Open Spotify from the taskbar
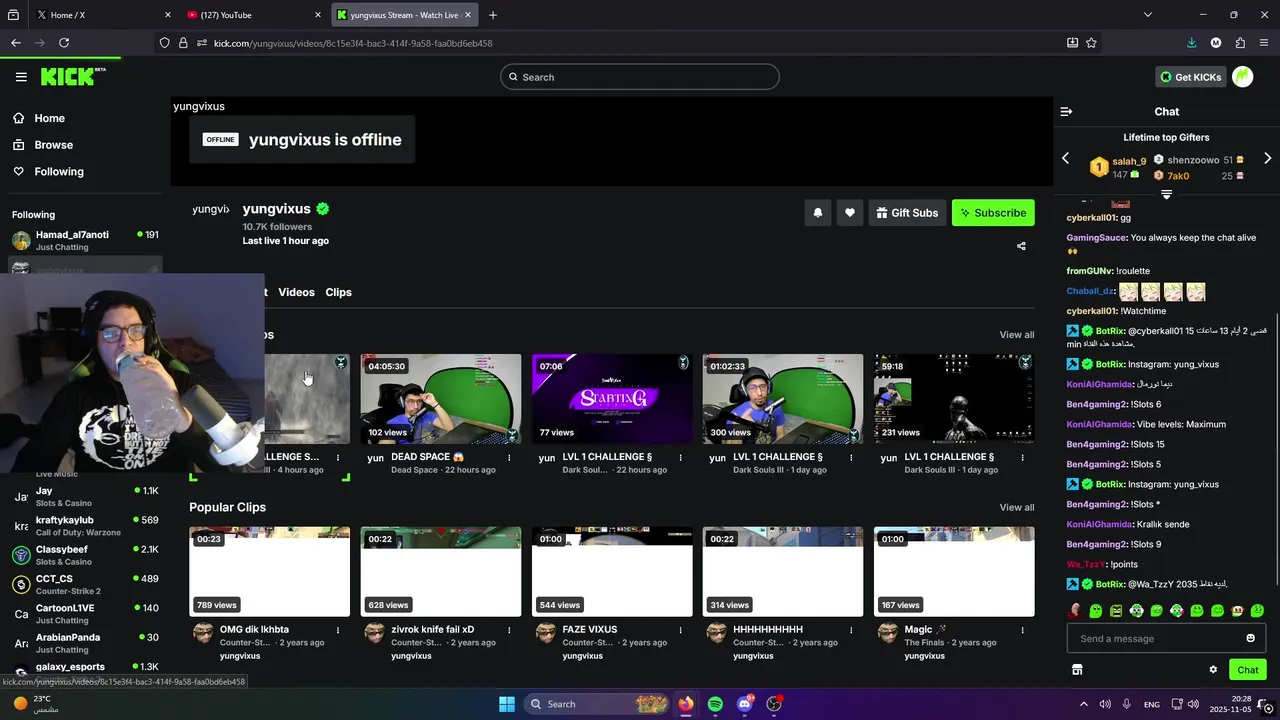Screen dimensions: 1280x720 pos(715,704)
